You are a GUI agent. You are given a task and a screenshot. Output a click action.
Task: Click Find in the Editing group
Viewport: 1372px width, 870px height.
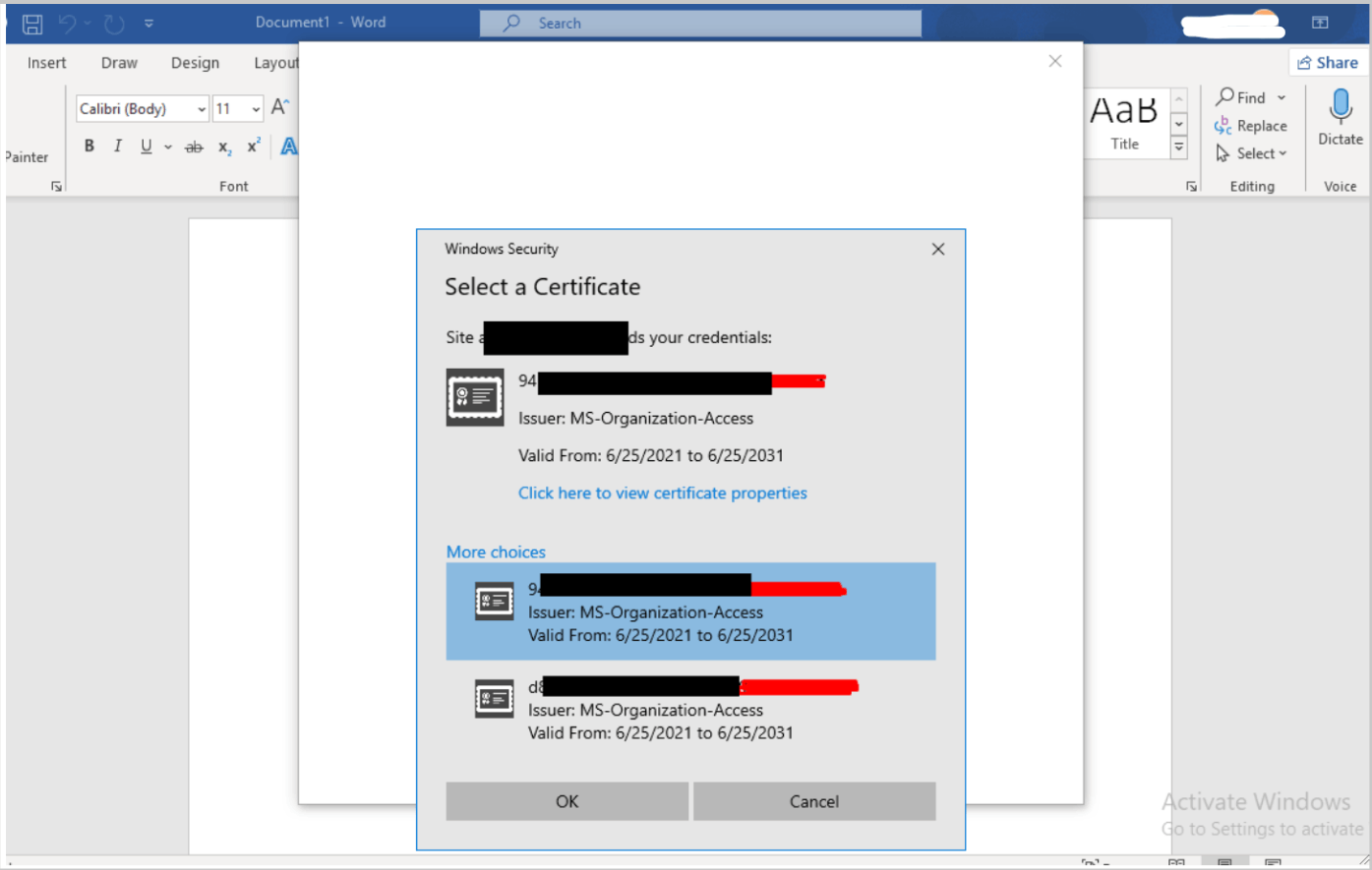coord(1241,97)
